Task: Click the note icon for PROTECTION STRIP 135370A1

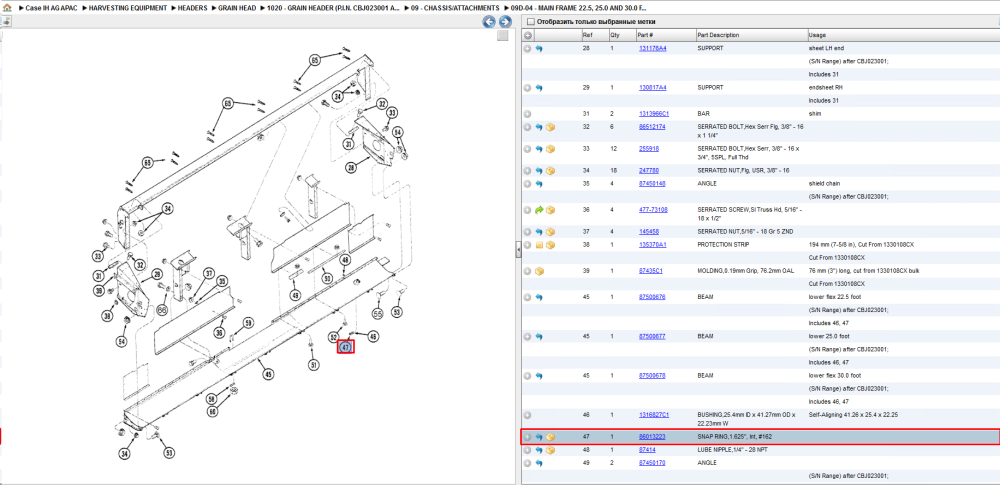Action: click(539, 244)
